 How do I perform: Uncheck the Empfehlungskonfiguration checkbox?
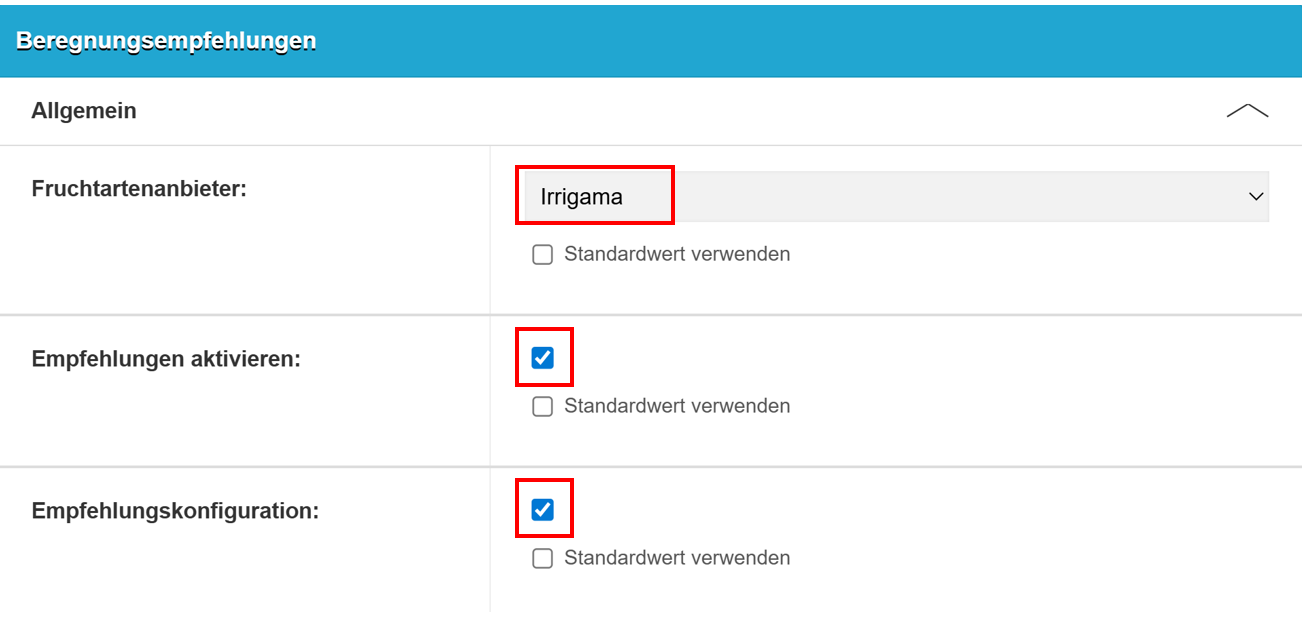543,510
